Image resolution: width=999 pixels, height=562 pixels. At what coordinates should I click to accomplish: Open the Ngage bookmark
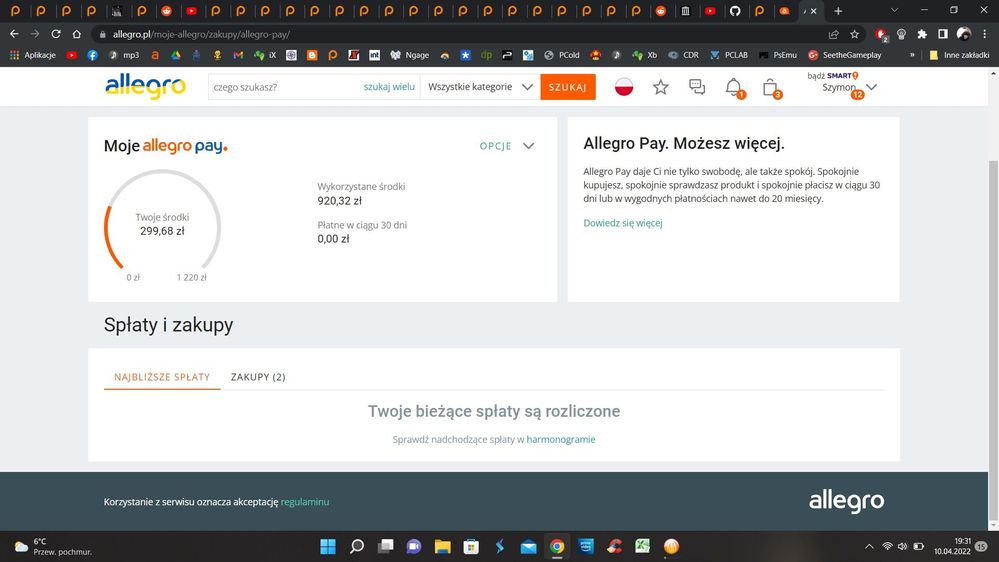point(410,55)
